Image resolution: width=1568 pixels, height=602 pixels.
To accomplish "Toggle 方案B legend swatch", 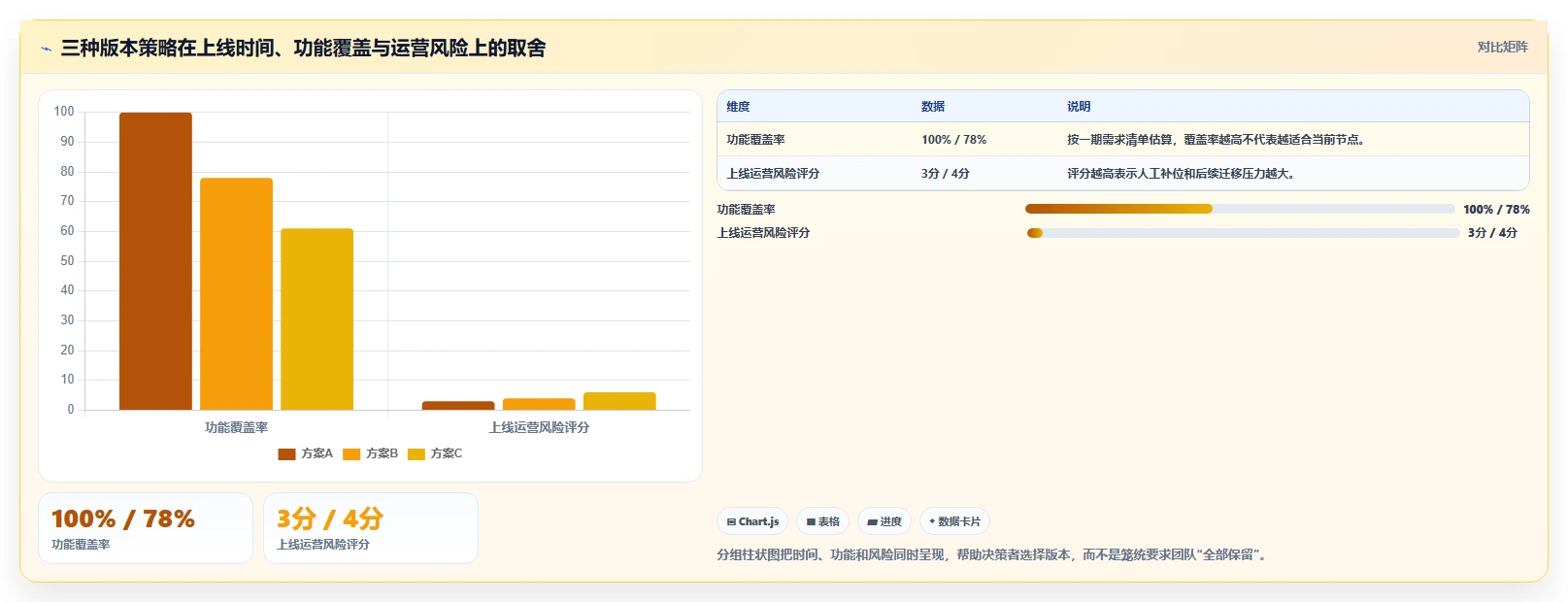I will tap(351, 453).
